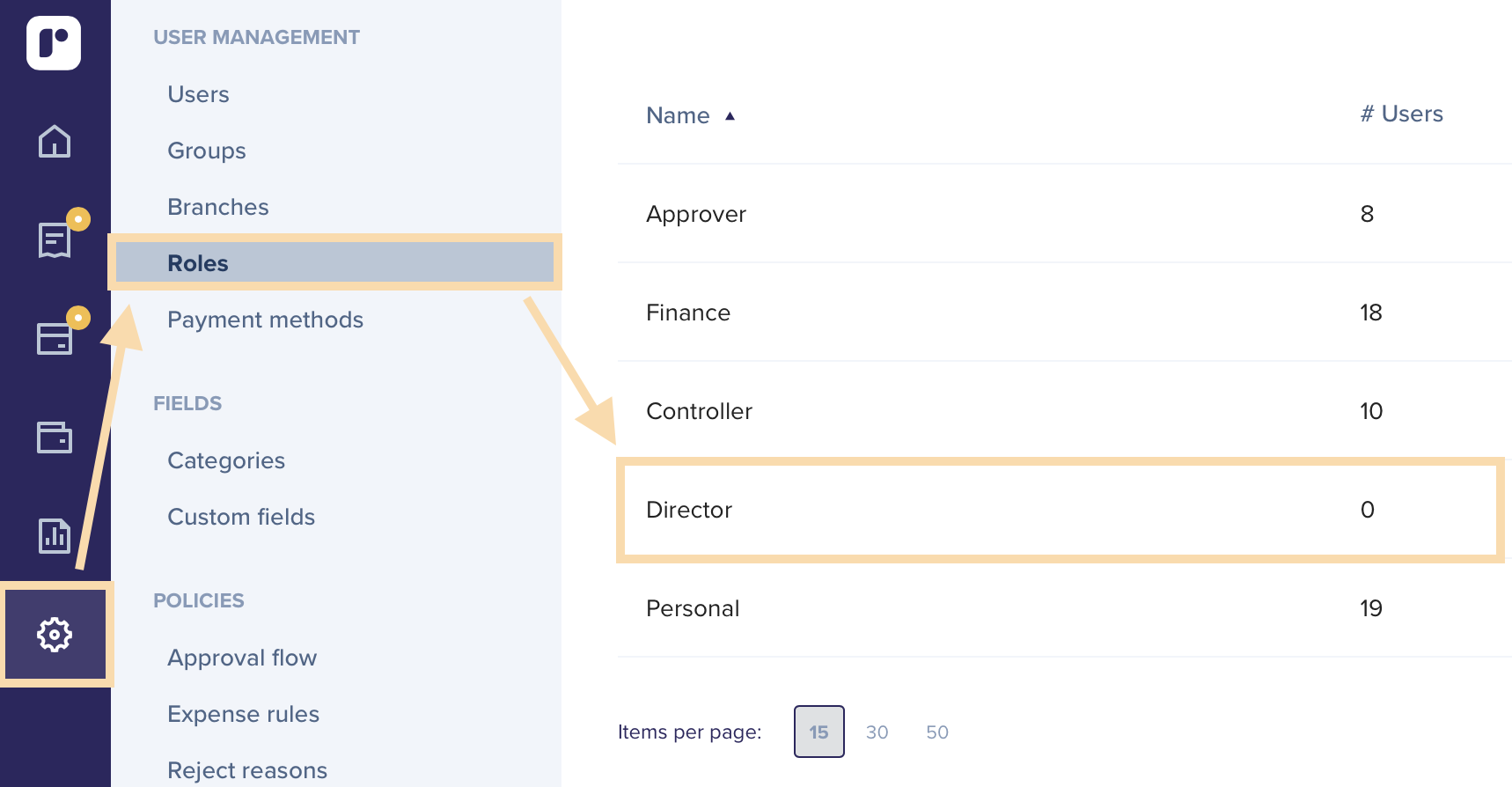The width and height of the screenshot is (1512, 787).
Task: Open Users in User Management
Action: 199,94
